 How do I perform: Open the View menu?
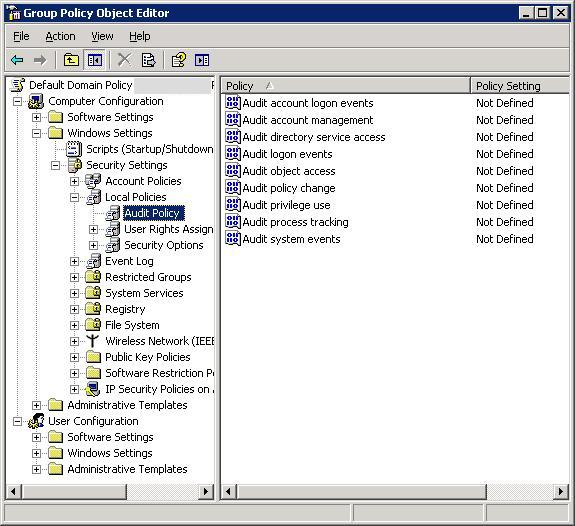(x=102, y=36)
